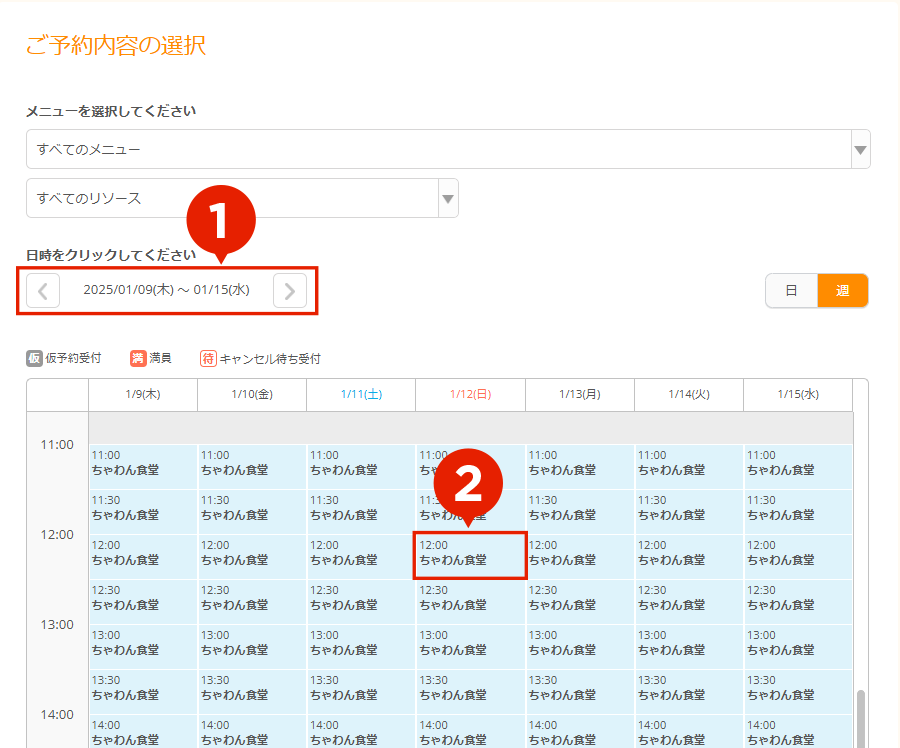
Task: Select the 1/9(木) column header
Action: 143,394
